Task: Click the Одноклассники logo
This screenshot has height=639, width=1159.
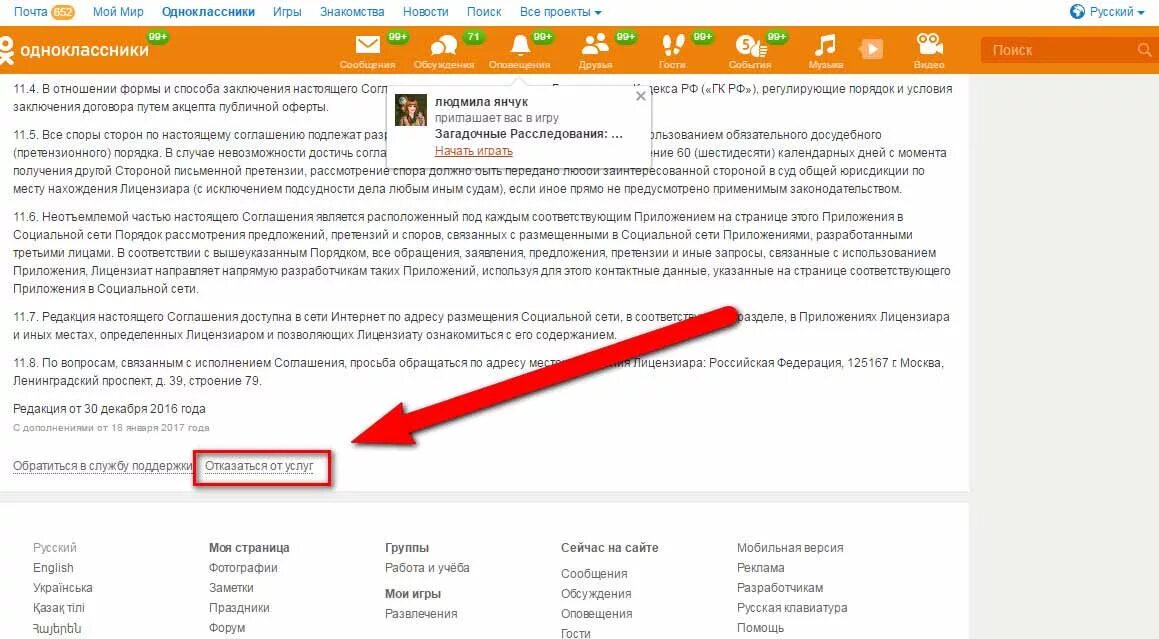Action: (x=74, y=50)
